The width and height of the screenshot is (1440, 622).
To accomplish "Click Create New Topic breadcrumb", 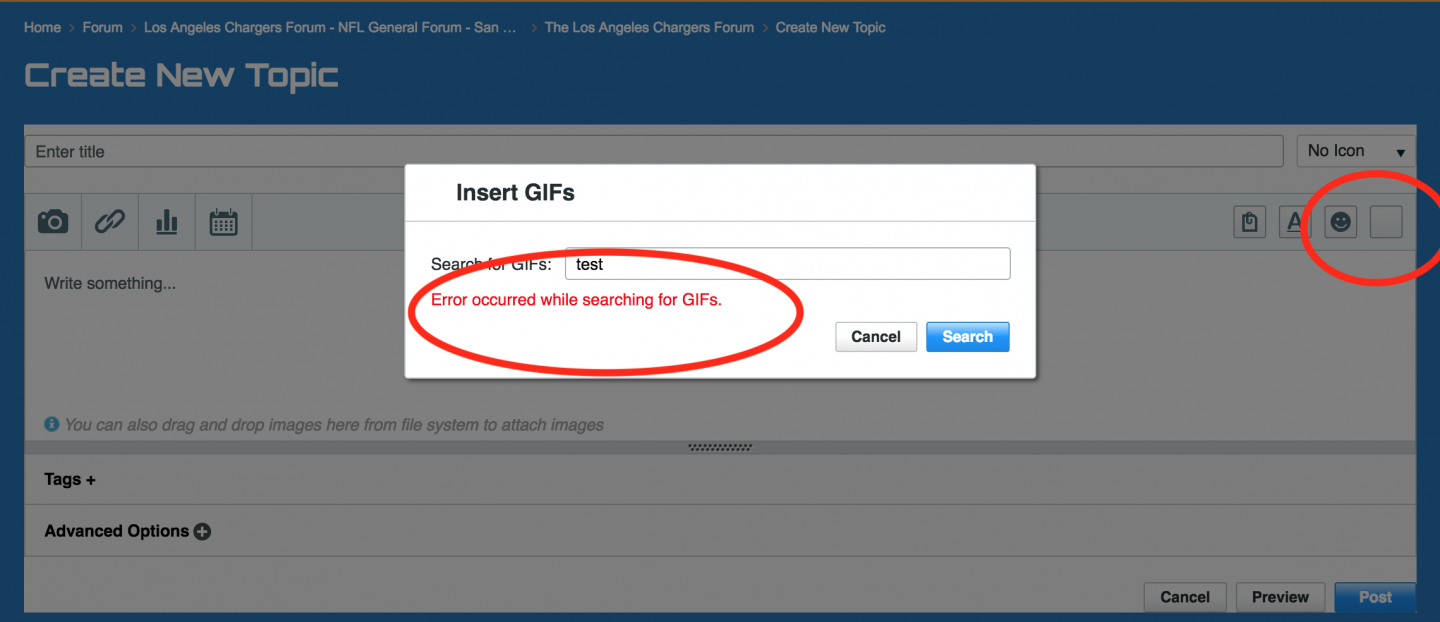I will [830, 27].
